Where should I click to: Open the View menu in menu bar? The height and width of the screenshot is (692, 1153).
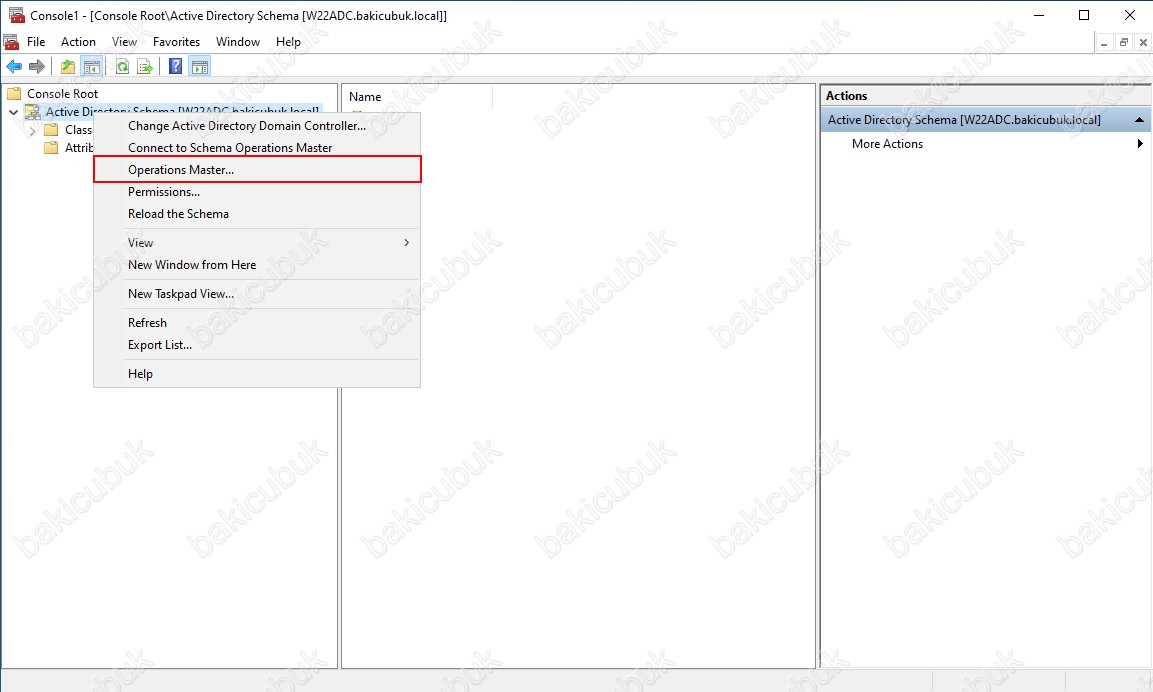124,42
